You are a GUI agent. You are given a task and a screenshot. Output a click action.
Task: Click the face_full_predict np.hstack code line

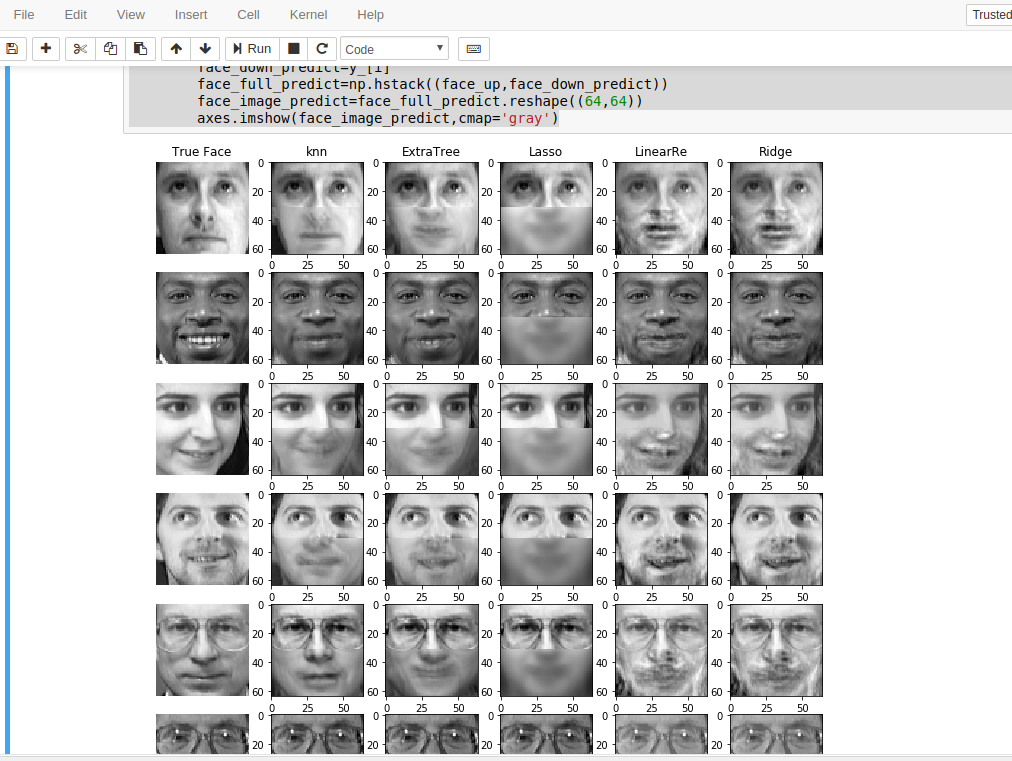[432, 84]
